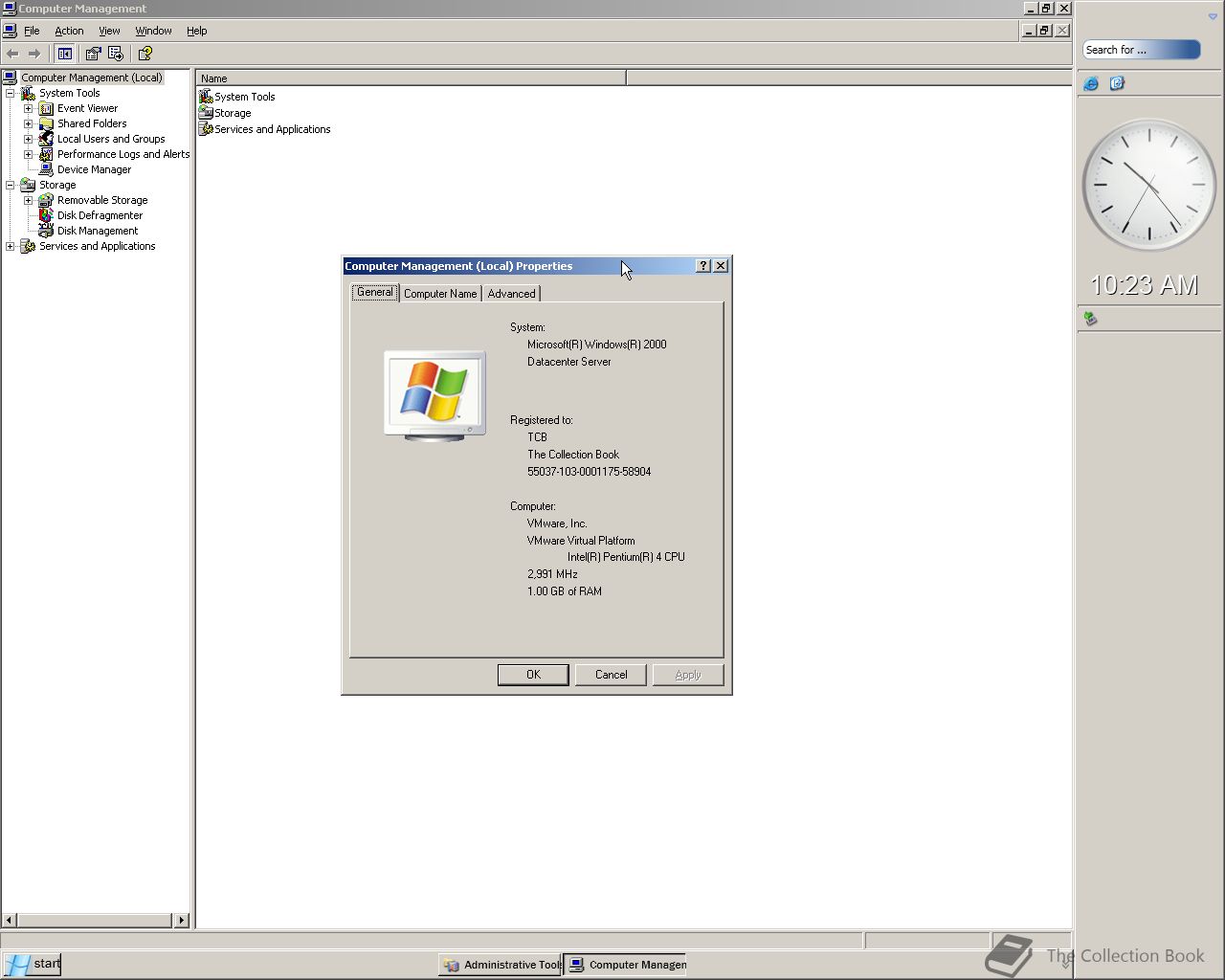1225x980 pixels.
Task: Click the Export List toolbar icon
Action: coord(116,54)
